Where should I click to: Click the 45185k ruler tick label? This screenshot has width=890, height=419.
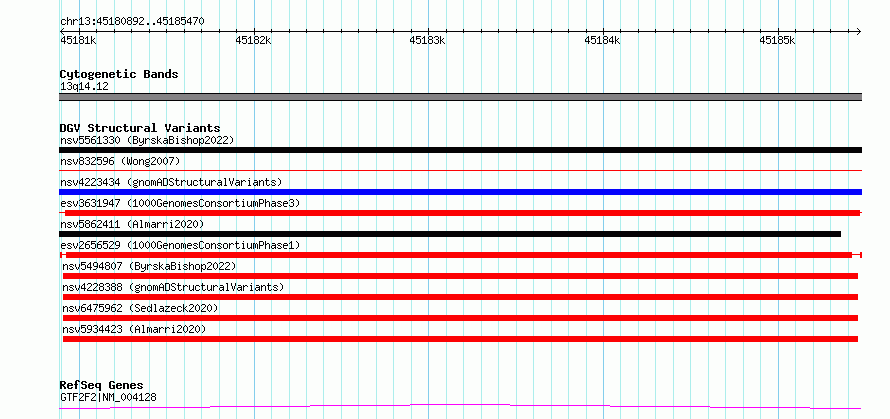(777, 40)
